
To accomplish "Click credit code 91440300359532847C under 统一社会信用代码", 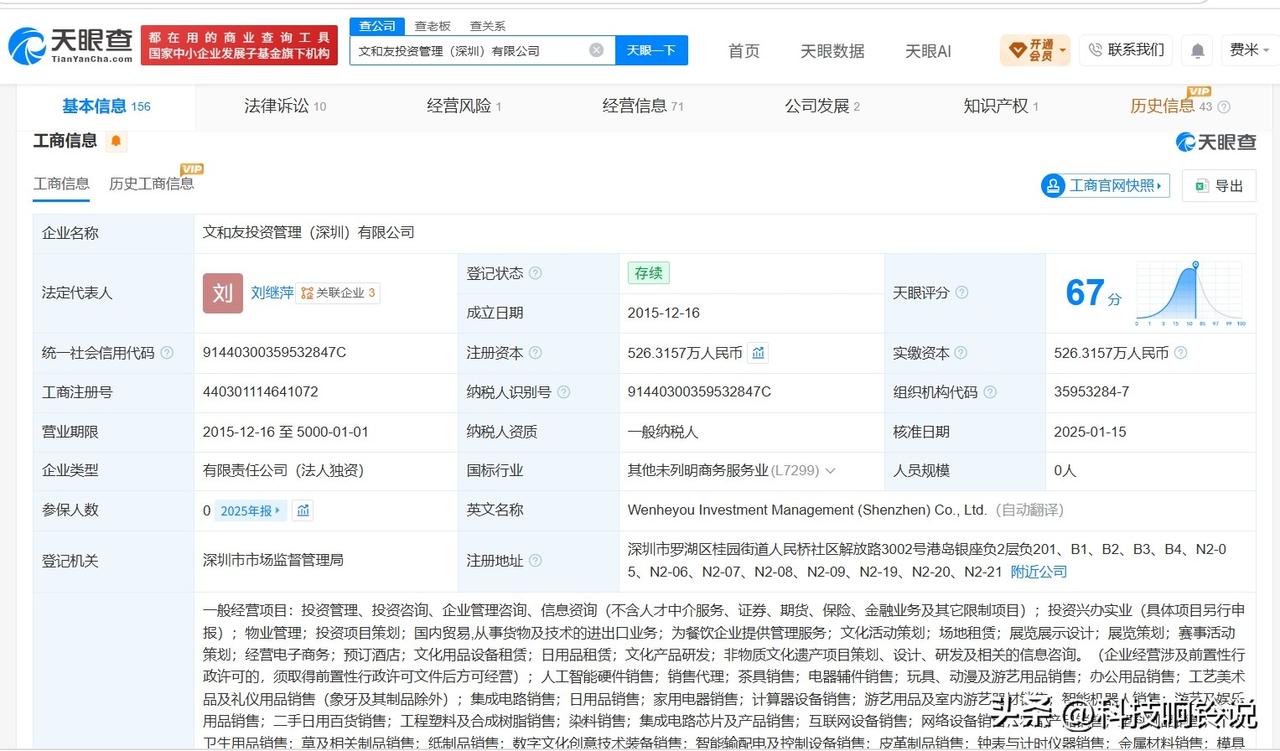I will (274, 353).
